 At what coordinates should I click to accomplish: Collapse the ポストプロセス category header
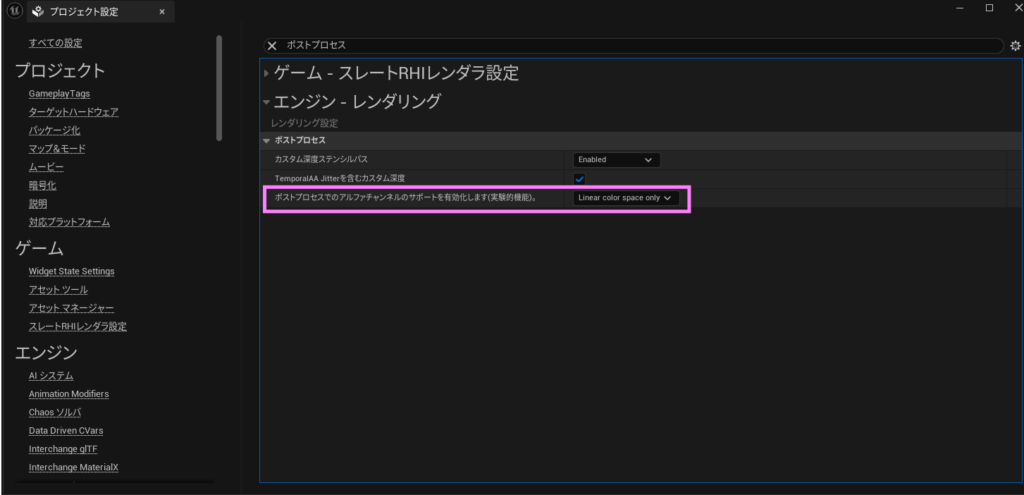266,140
